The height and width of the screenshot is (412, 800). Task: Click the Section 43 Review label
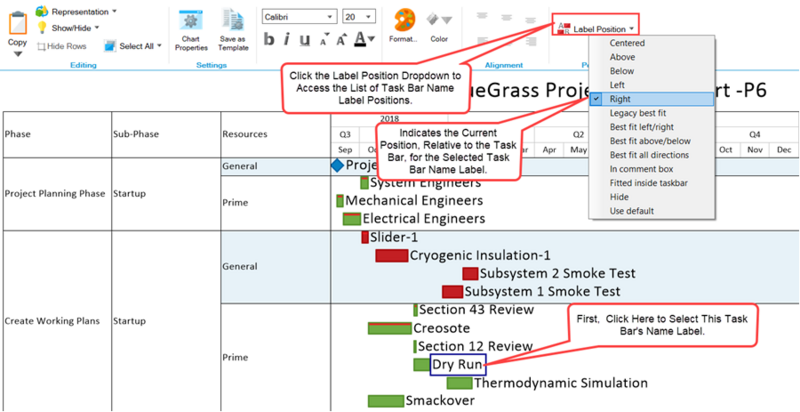click(477, 310)
